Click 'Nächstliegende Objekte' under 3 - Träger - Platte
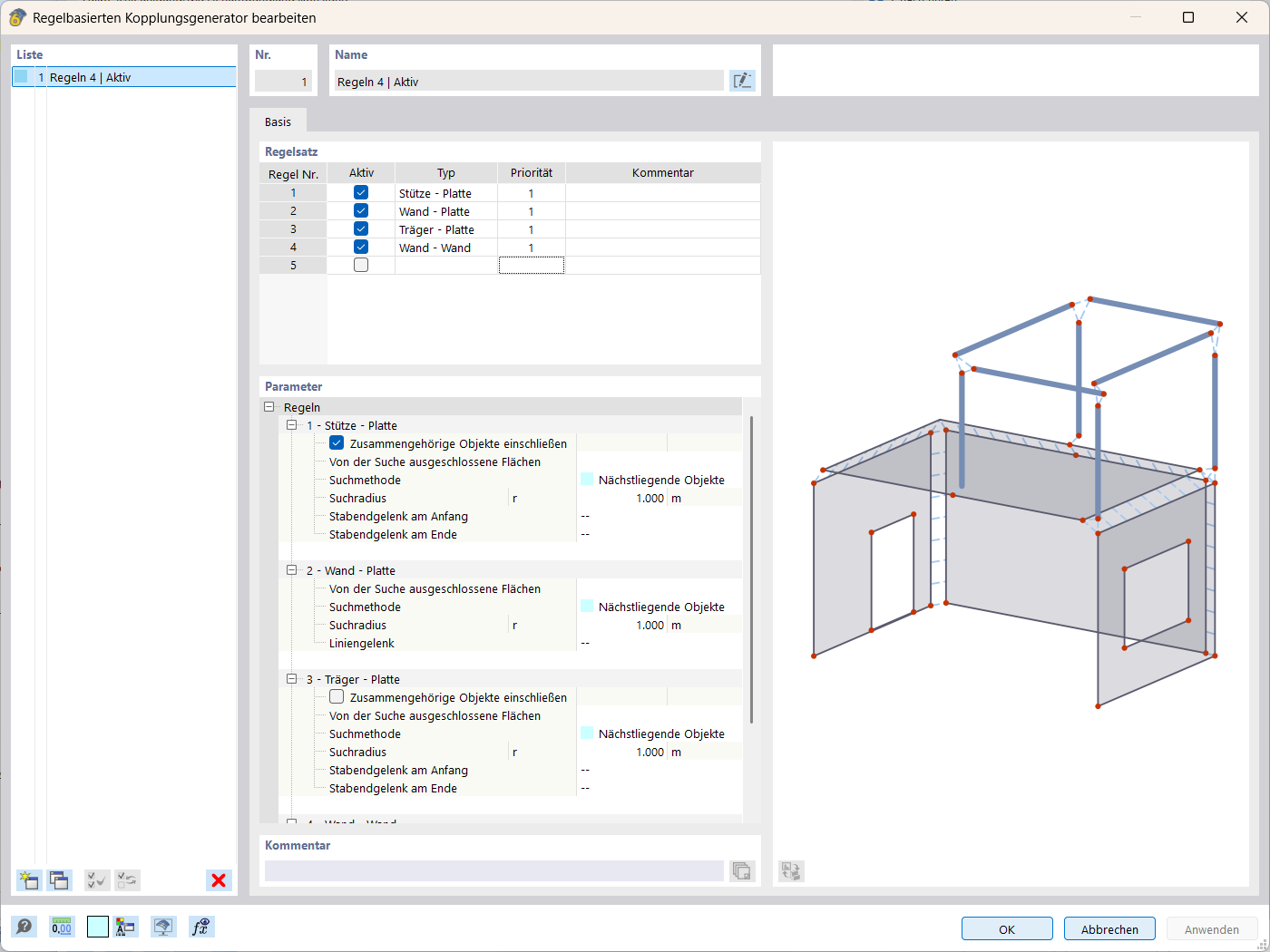 (661, 733)
